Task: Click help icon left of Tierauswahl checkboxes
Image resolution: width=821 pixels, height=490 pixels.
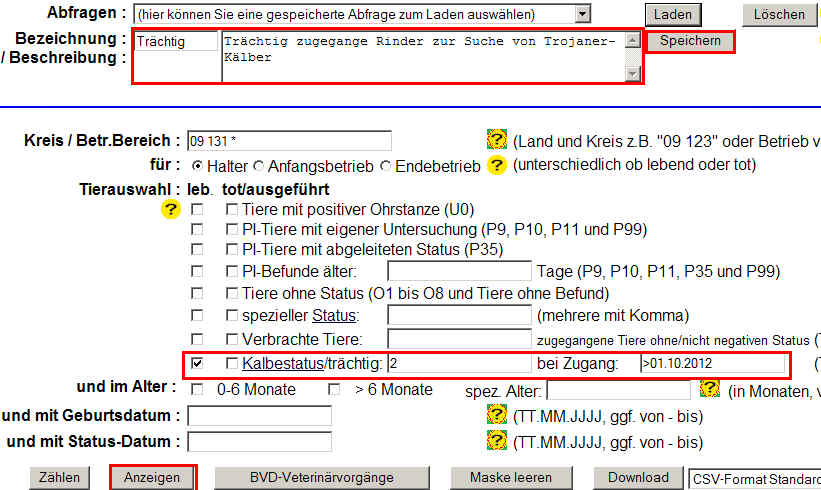Action: [171, 210]
